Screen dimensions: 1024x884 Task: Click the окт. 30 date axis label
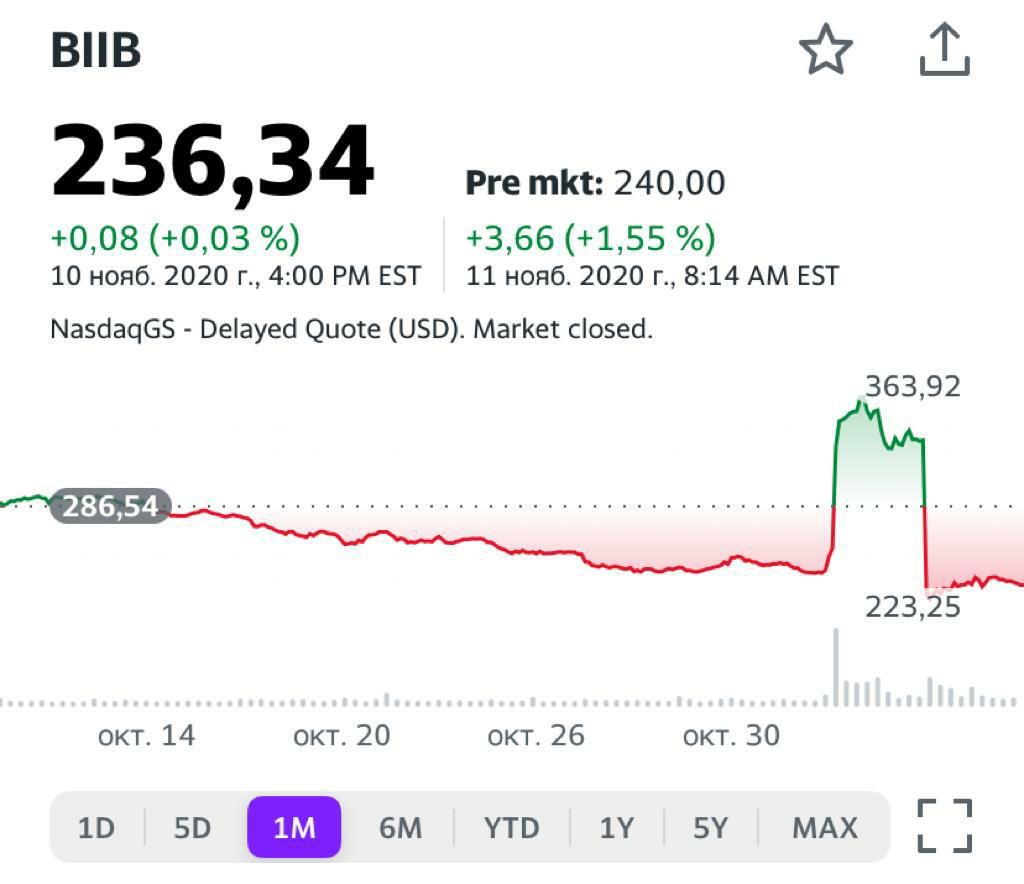pyautogui.click(x=731, y=737)
